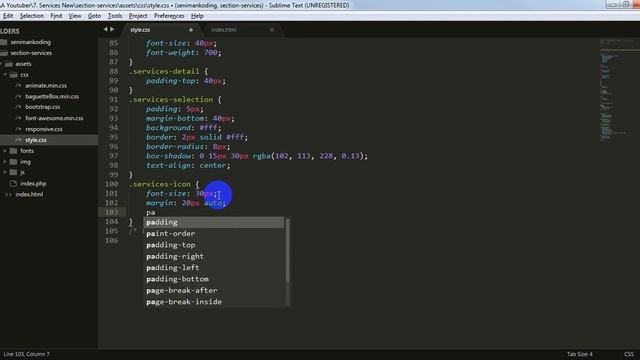
Task: Change CSS syntax in status bar
Action: coord(629,354)
